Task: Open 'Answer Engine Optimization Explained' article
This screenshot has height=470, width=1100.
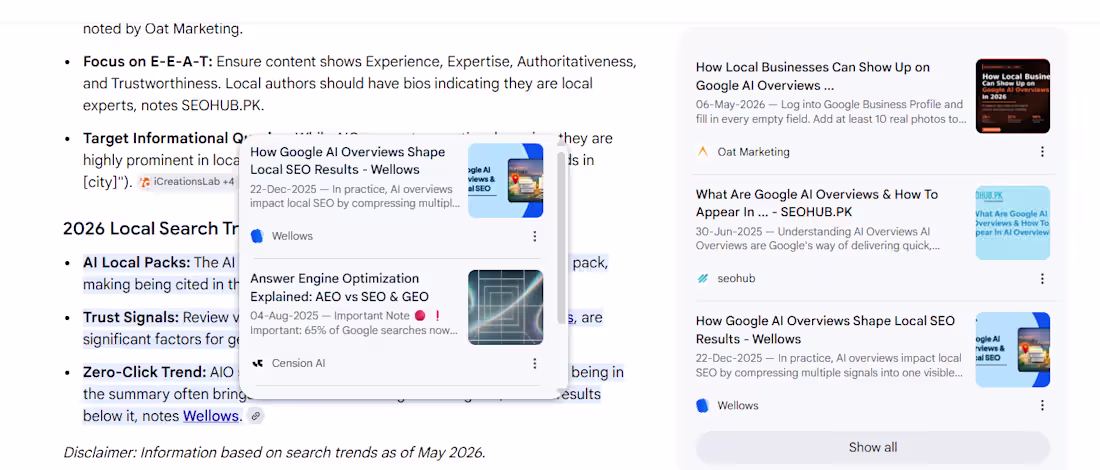Action: pyautogui.click(x=340, y=288)
